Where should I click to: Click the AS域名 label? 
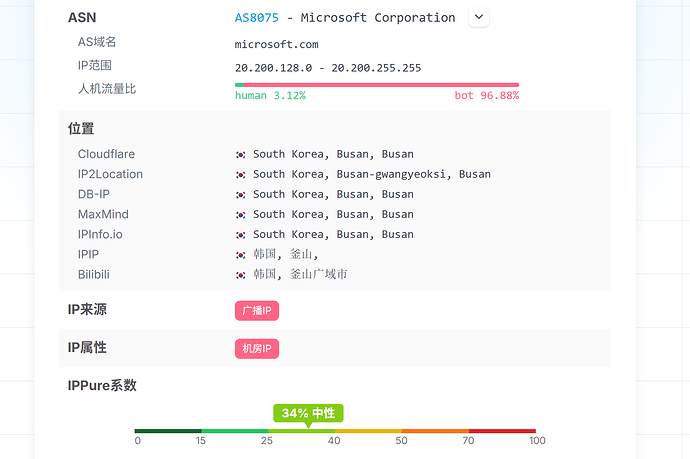tap(97, 42)
